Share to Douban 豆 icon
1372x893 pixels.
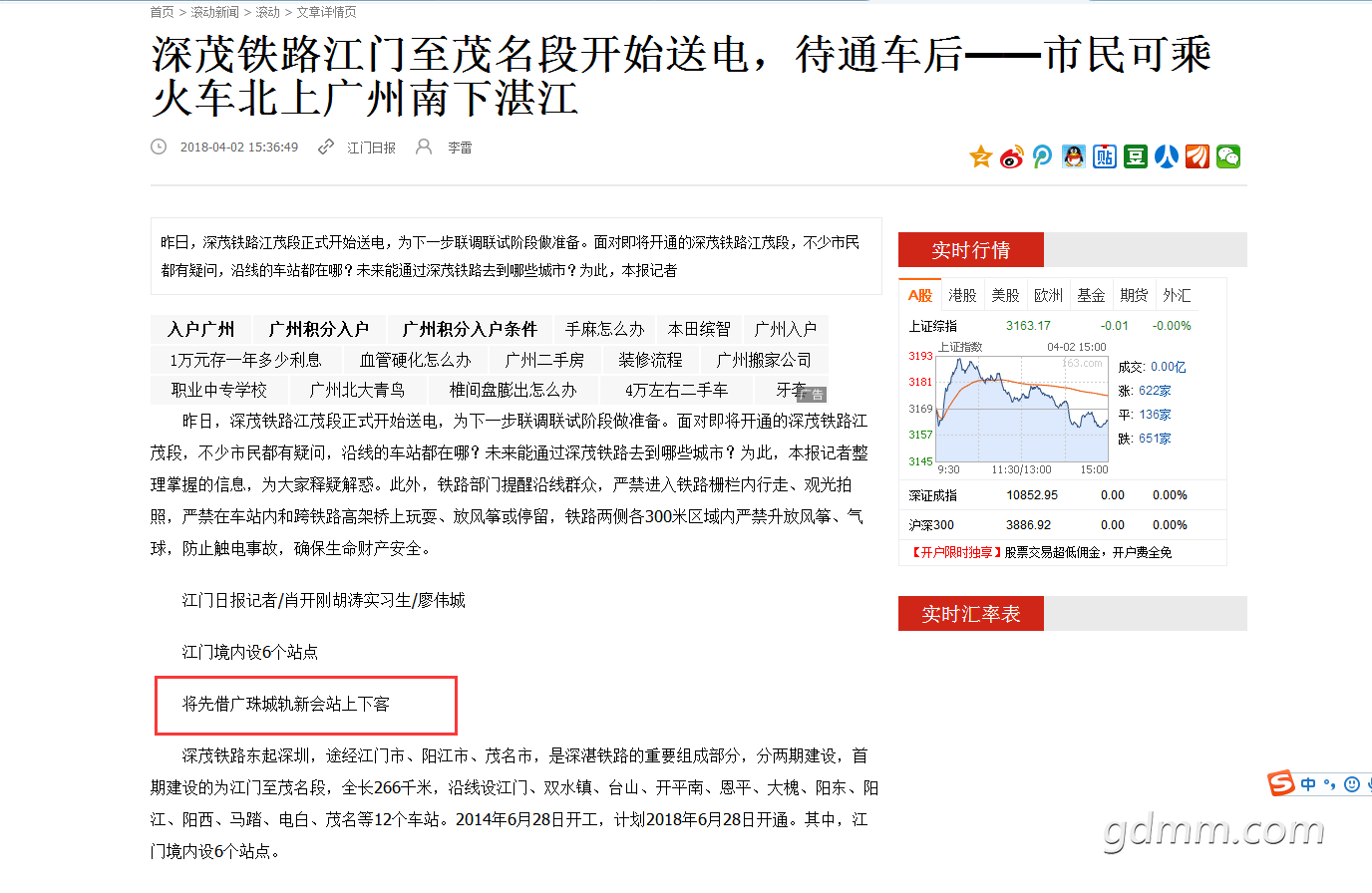pos(1135,156)
